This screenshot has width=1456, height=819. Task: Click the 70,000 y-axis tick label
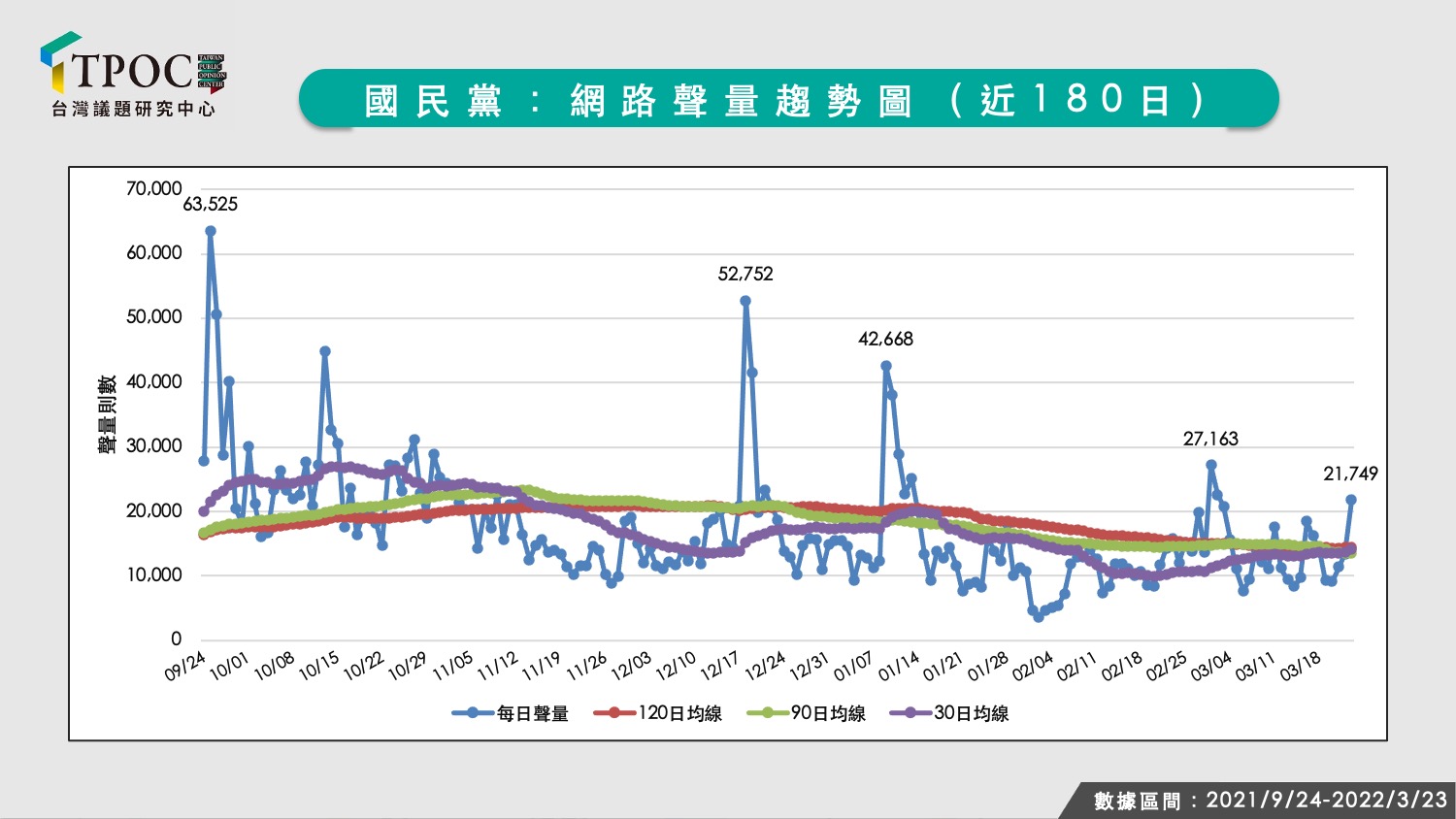point(153,189)
